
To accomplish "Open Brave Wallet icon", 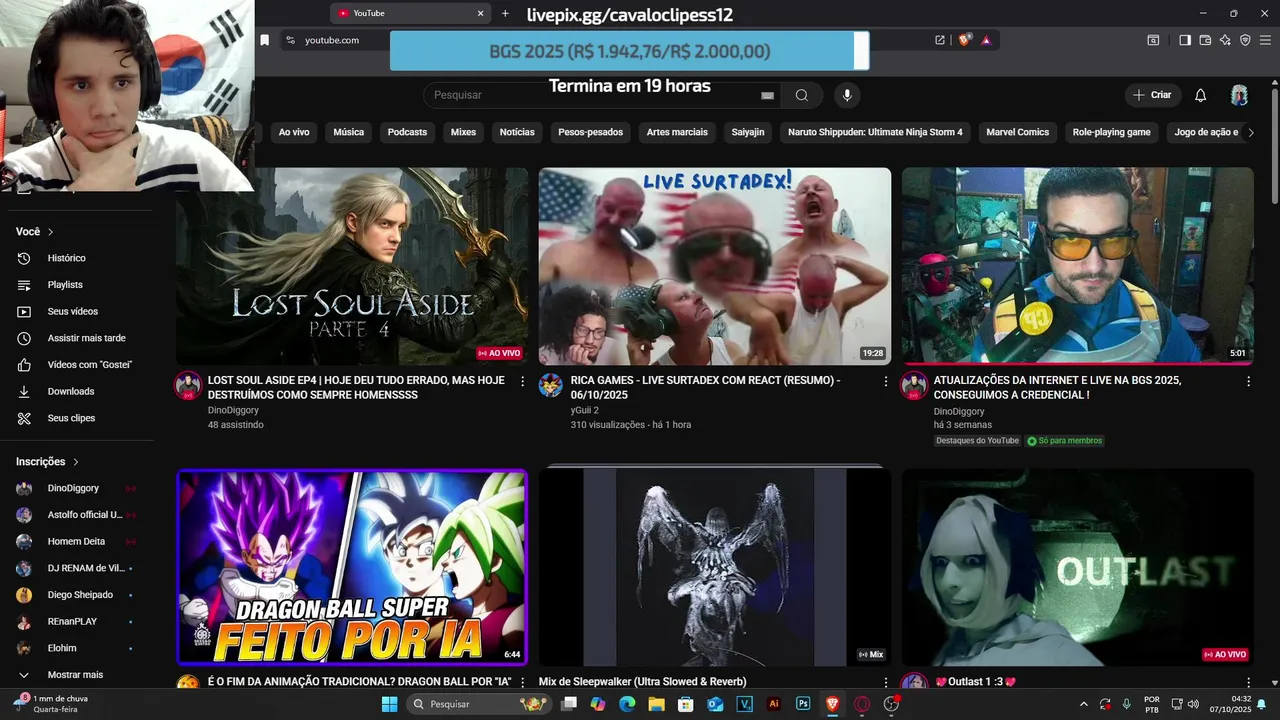I will tap(1205, 40).
